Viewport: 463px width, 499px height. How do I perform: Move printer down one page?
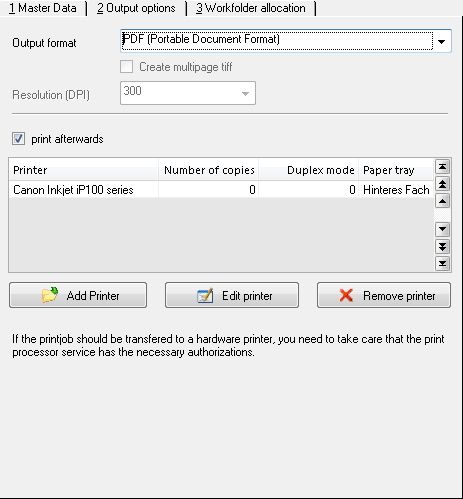coord(442,246)
